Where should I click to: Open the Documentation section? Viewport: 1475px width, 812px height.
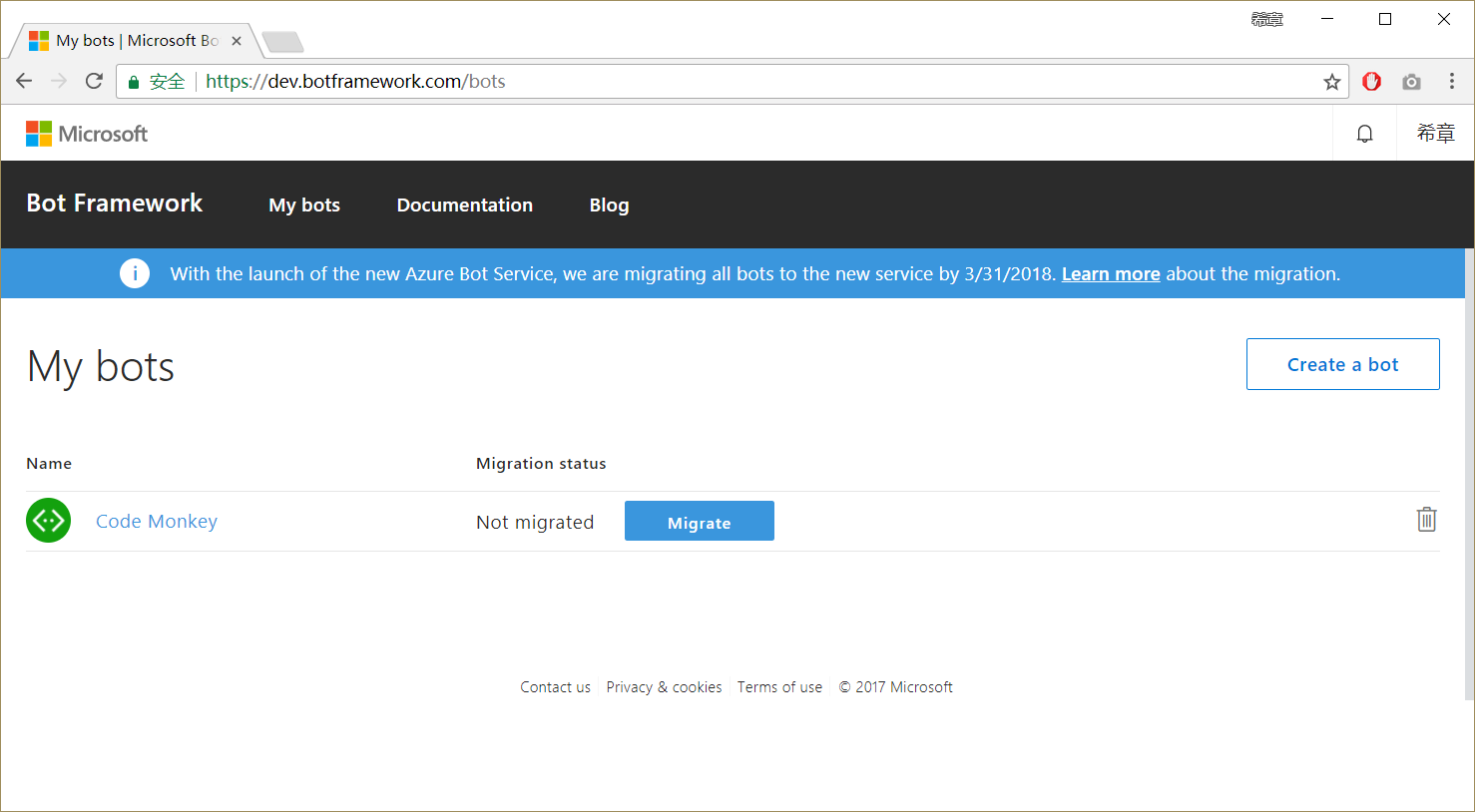coord(464,204)
